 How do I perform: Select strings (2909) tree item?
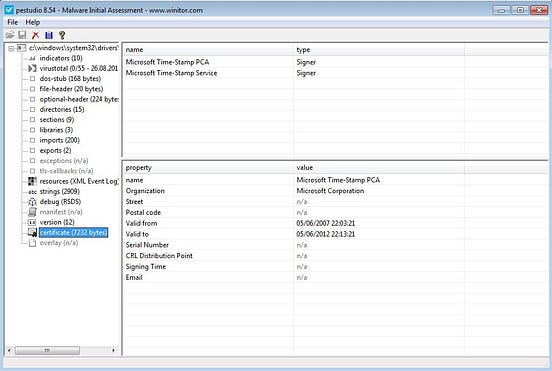point(59,191)
